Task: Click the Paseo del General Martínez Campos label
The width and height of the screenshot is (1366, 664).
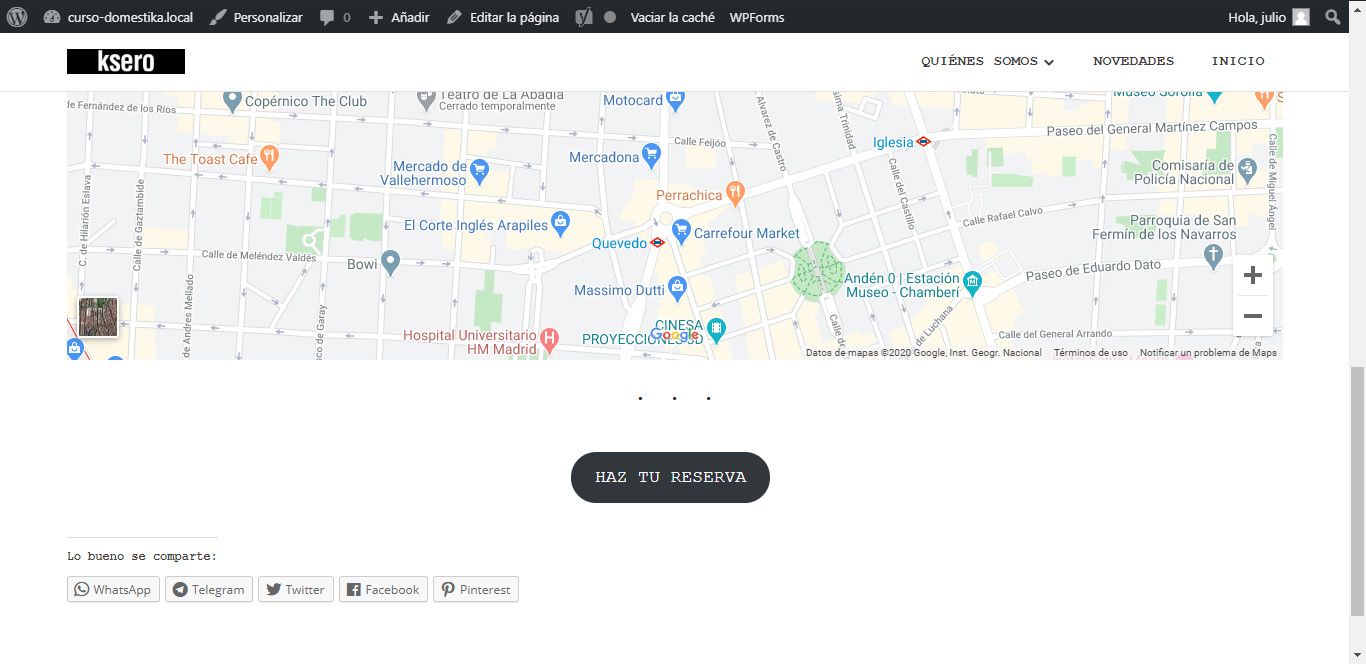Action: [x=1152, y=129]
